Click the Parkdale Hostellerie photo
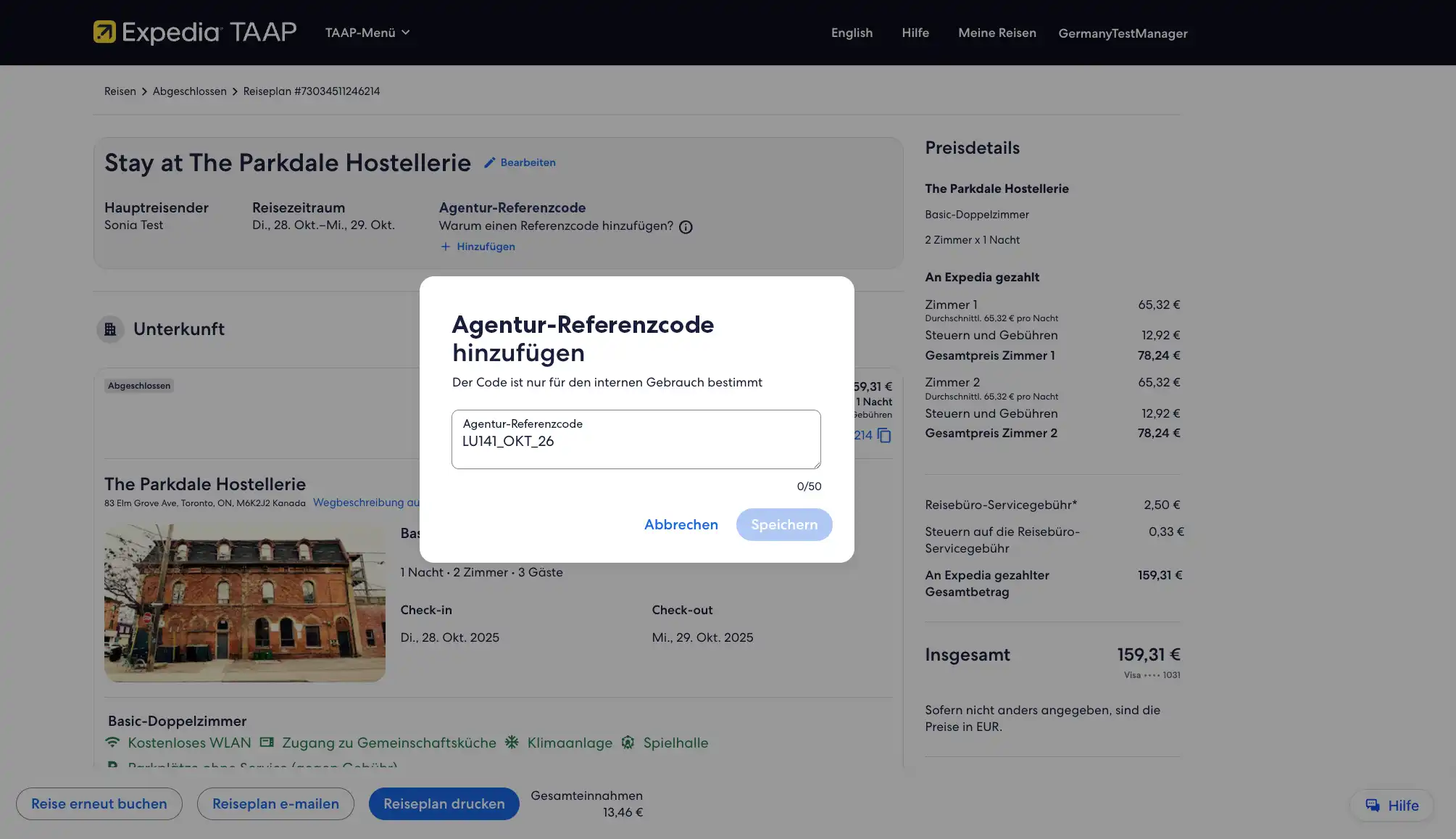The height and width of the screenshot is (839, 1456). coord(245,603)
